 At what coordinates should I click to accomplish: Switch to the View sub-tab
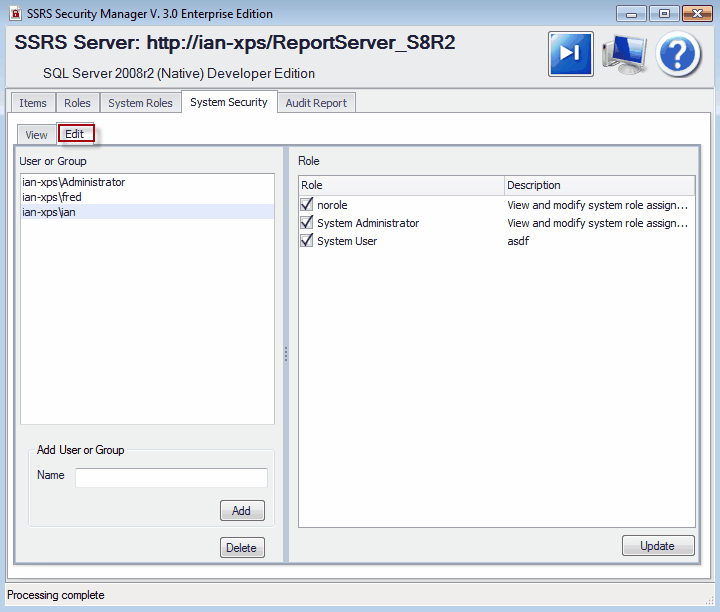tap(36, 135)
